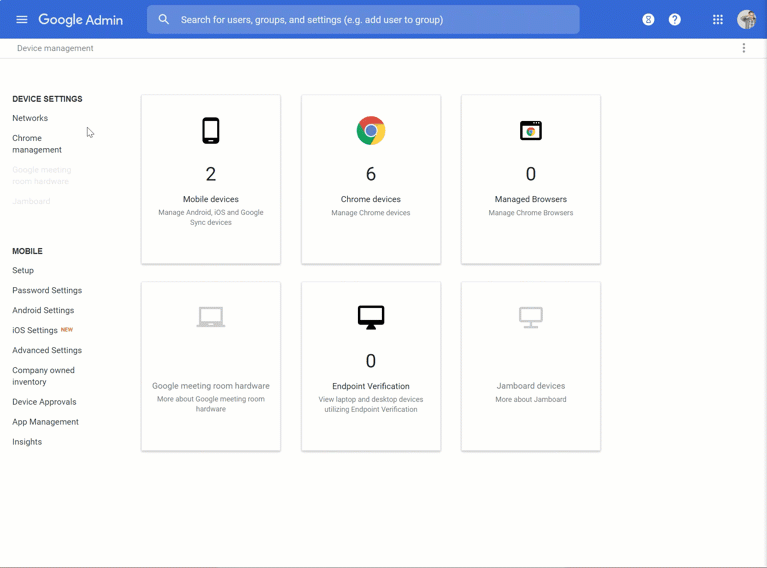
Task: Open Chrome management in sidebar
Action: [37, 144]
